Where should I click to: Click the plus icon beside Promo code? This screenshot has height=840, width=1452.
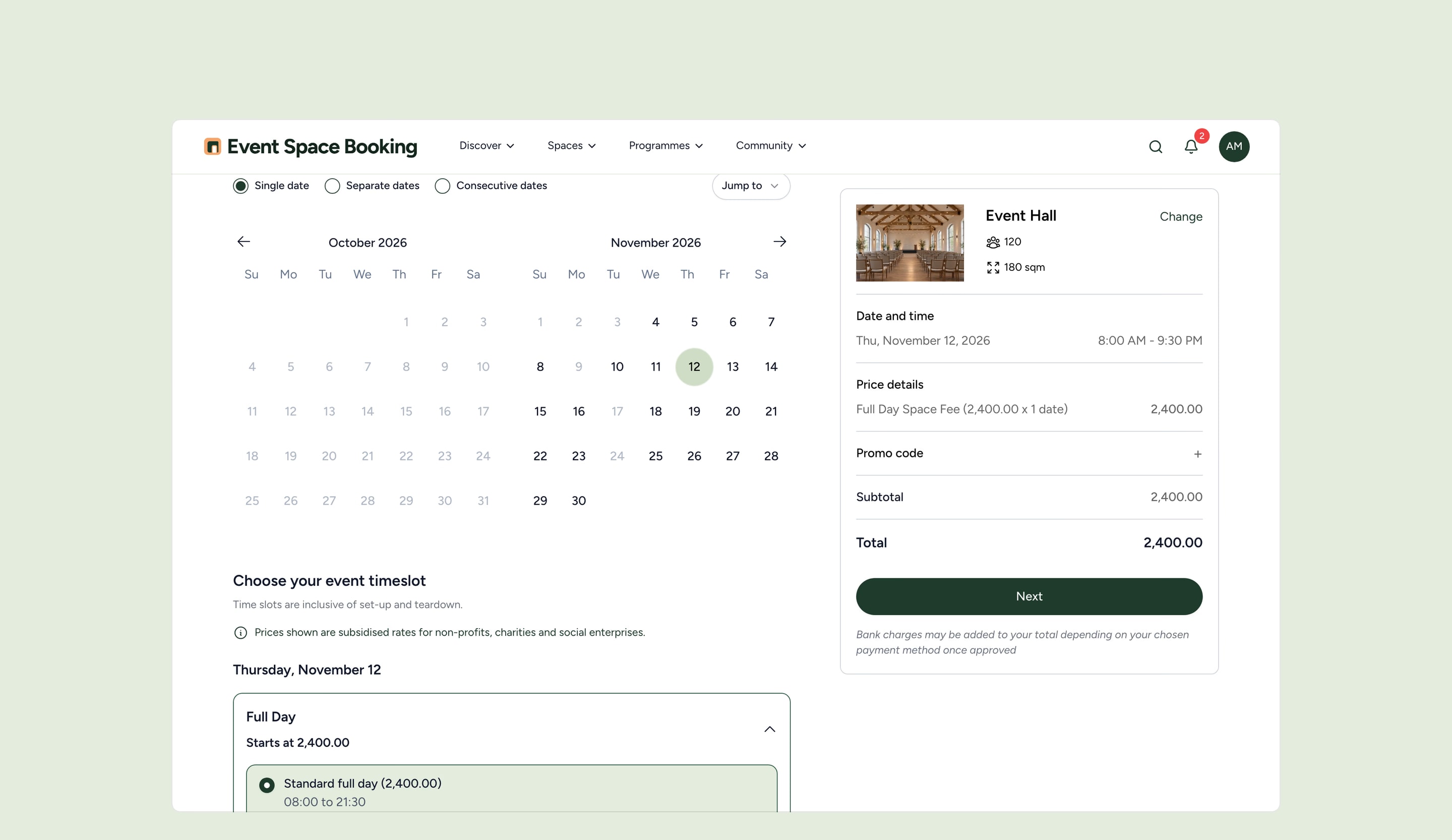point(1197,454)
